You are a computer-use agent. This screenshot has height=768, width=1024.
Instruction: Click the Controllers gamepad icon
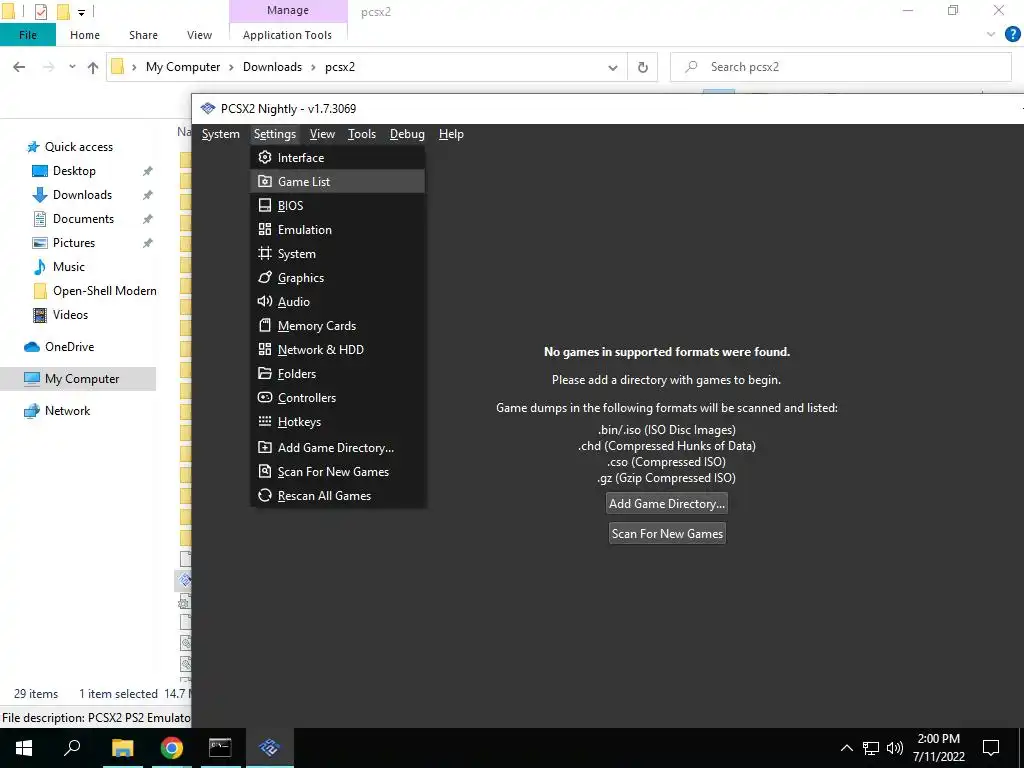[x=264, y=397]
